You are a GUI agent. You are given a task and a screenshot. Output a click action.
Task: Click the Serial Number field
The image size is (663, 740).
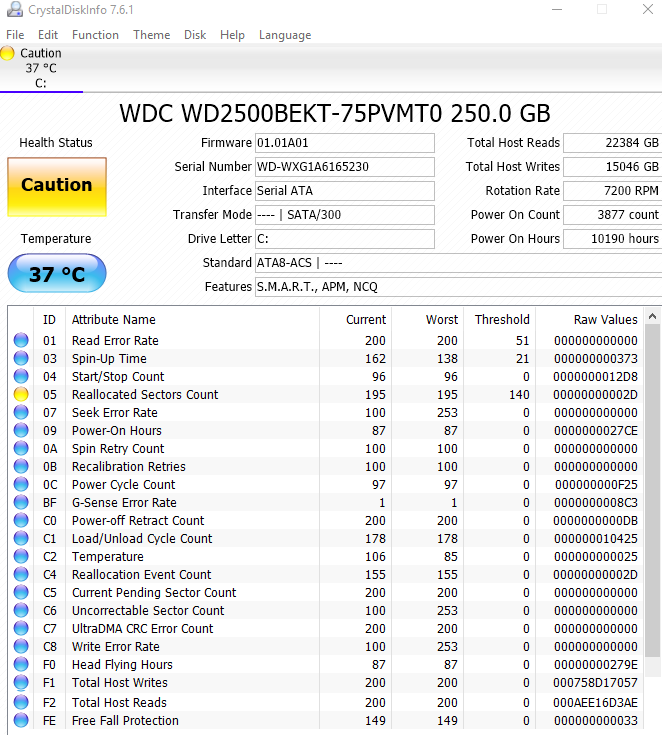coord(345,167)
